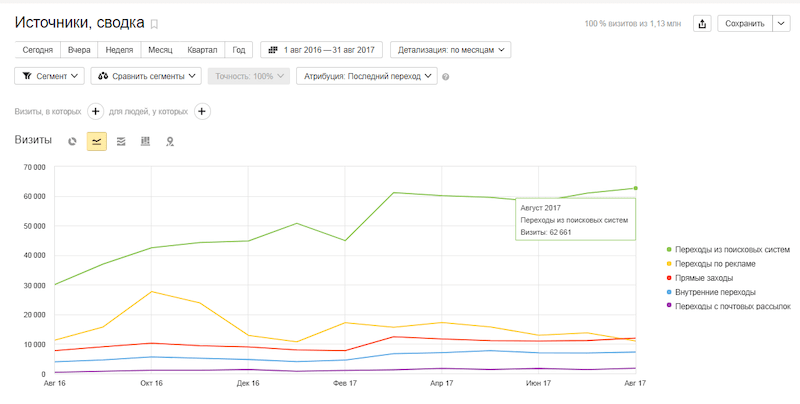
Task: Select the column chart view icon
Action: coord(146,142)
